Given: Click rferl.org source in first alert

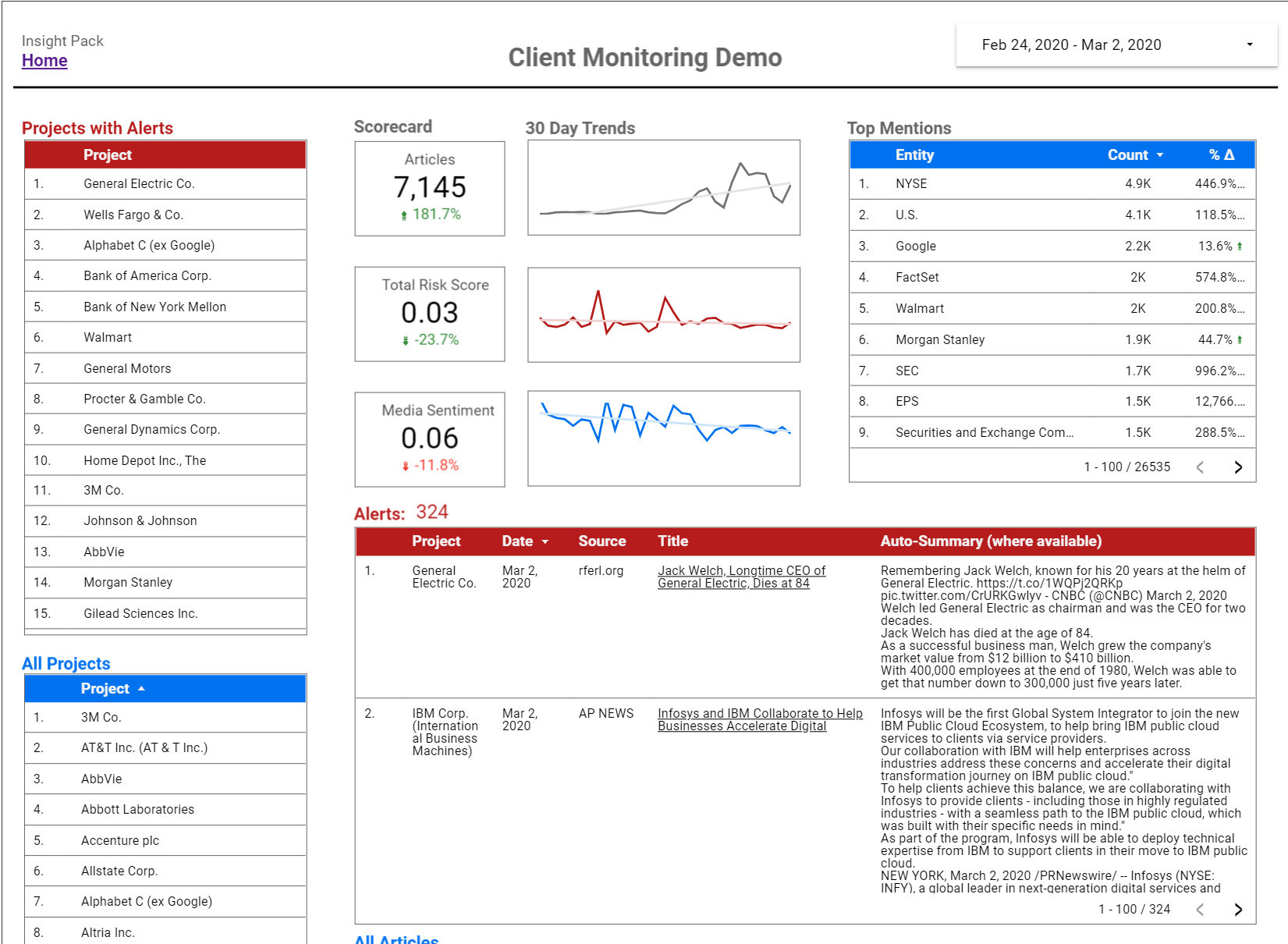Looking at the screenshot, I should [x=601, y=571].
